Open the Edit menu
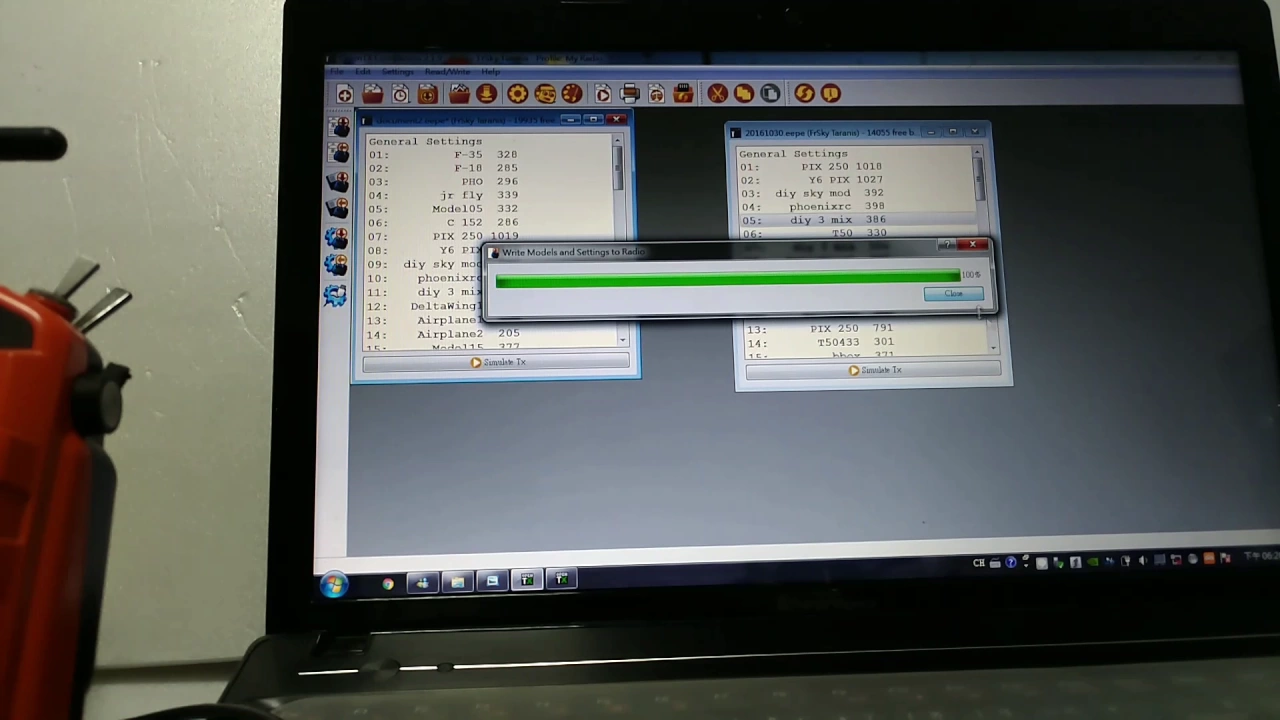The width and height of the screenshot is (1280, 720). pos(362,72)
